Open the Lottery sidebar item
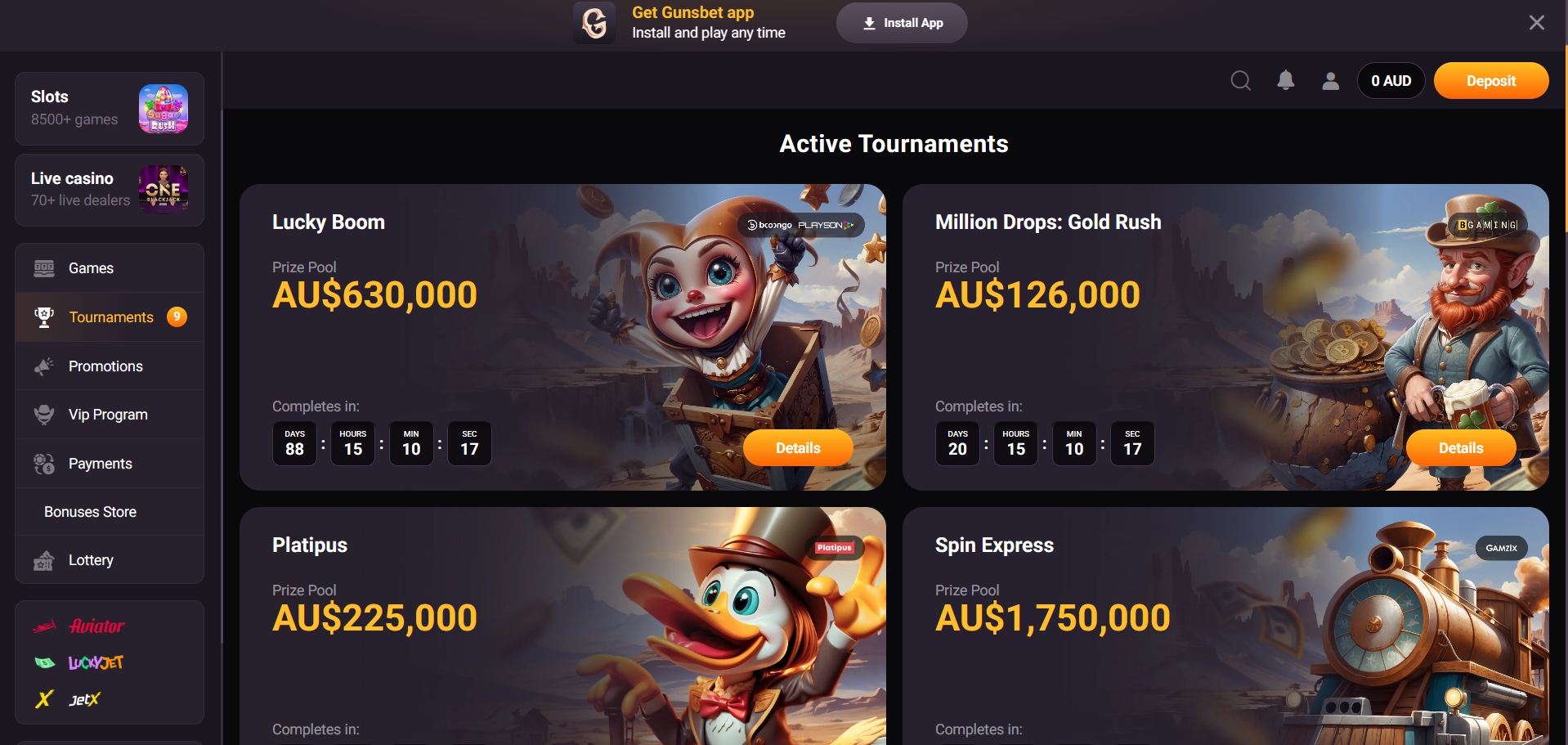 [x=110, y=560]
